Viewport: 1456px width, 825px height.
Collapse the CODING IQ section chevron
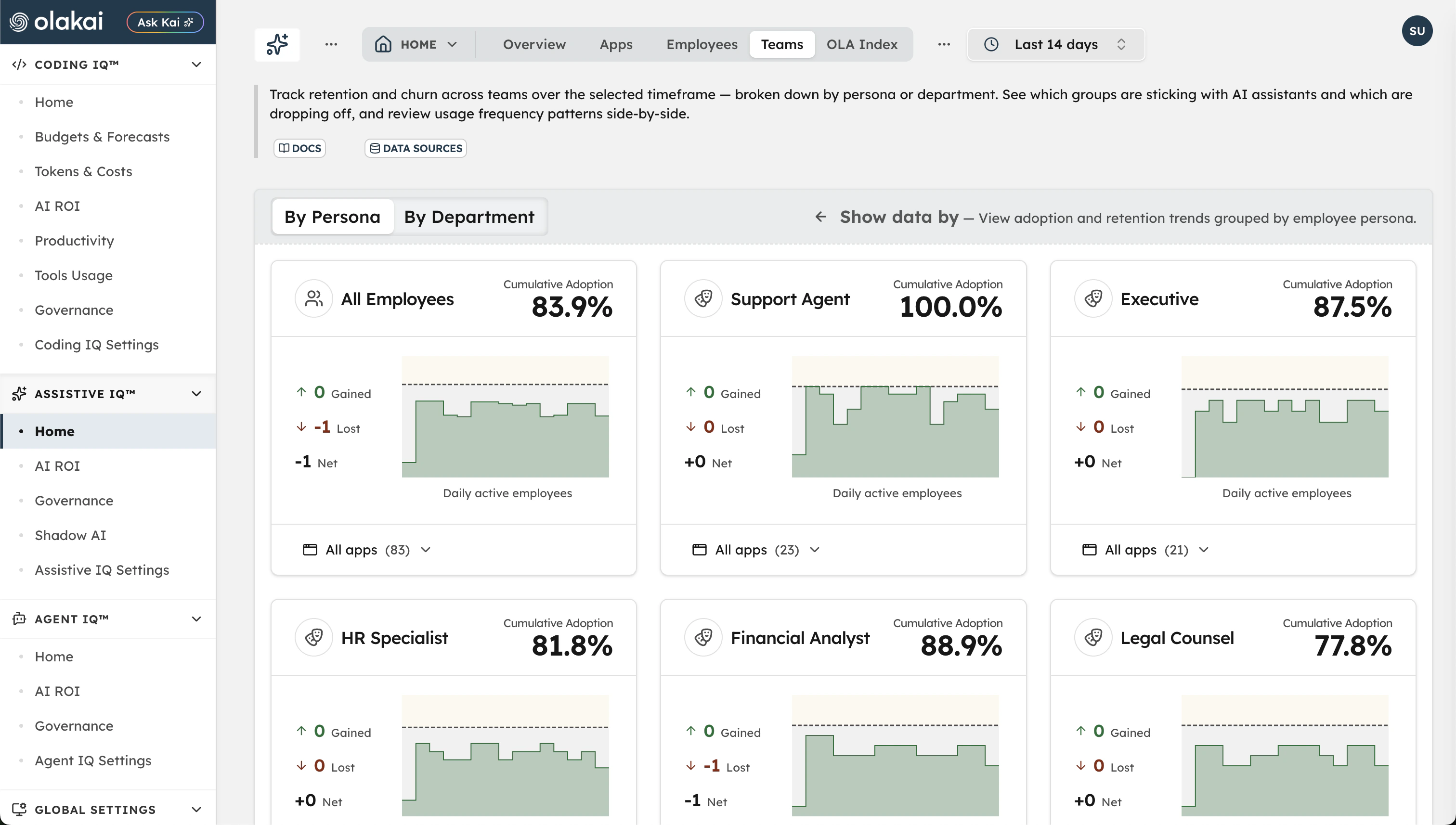click(196, 64)
